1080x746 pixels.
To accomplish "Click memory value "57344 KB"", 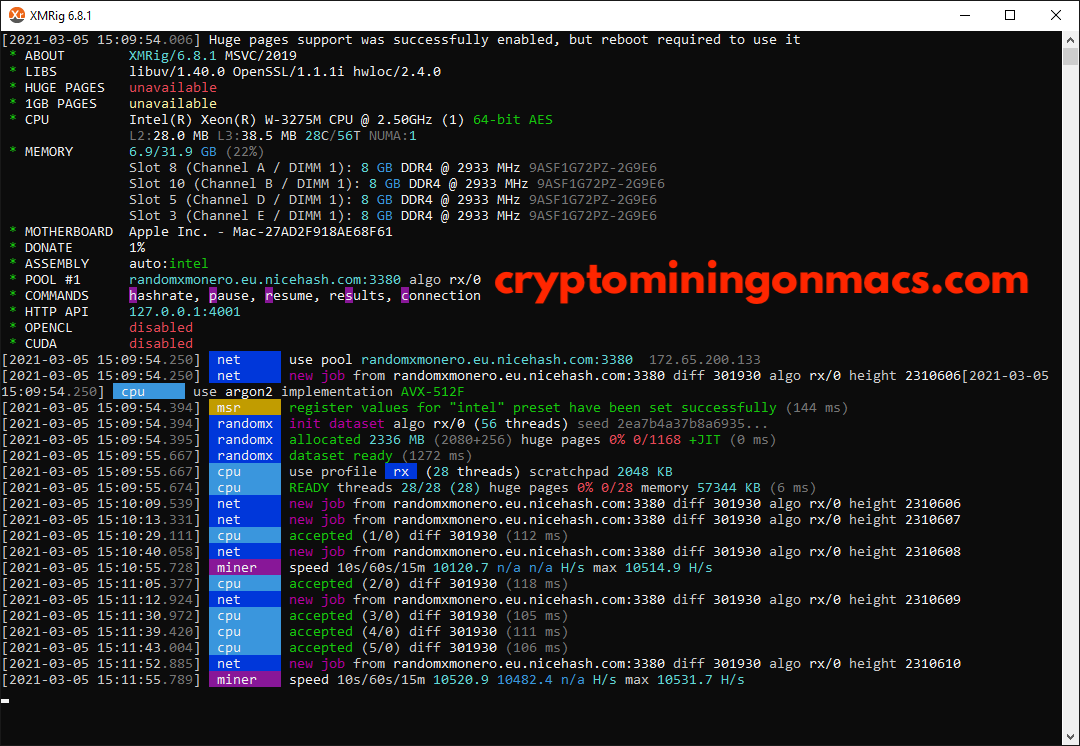I will 729,488.
